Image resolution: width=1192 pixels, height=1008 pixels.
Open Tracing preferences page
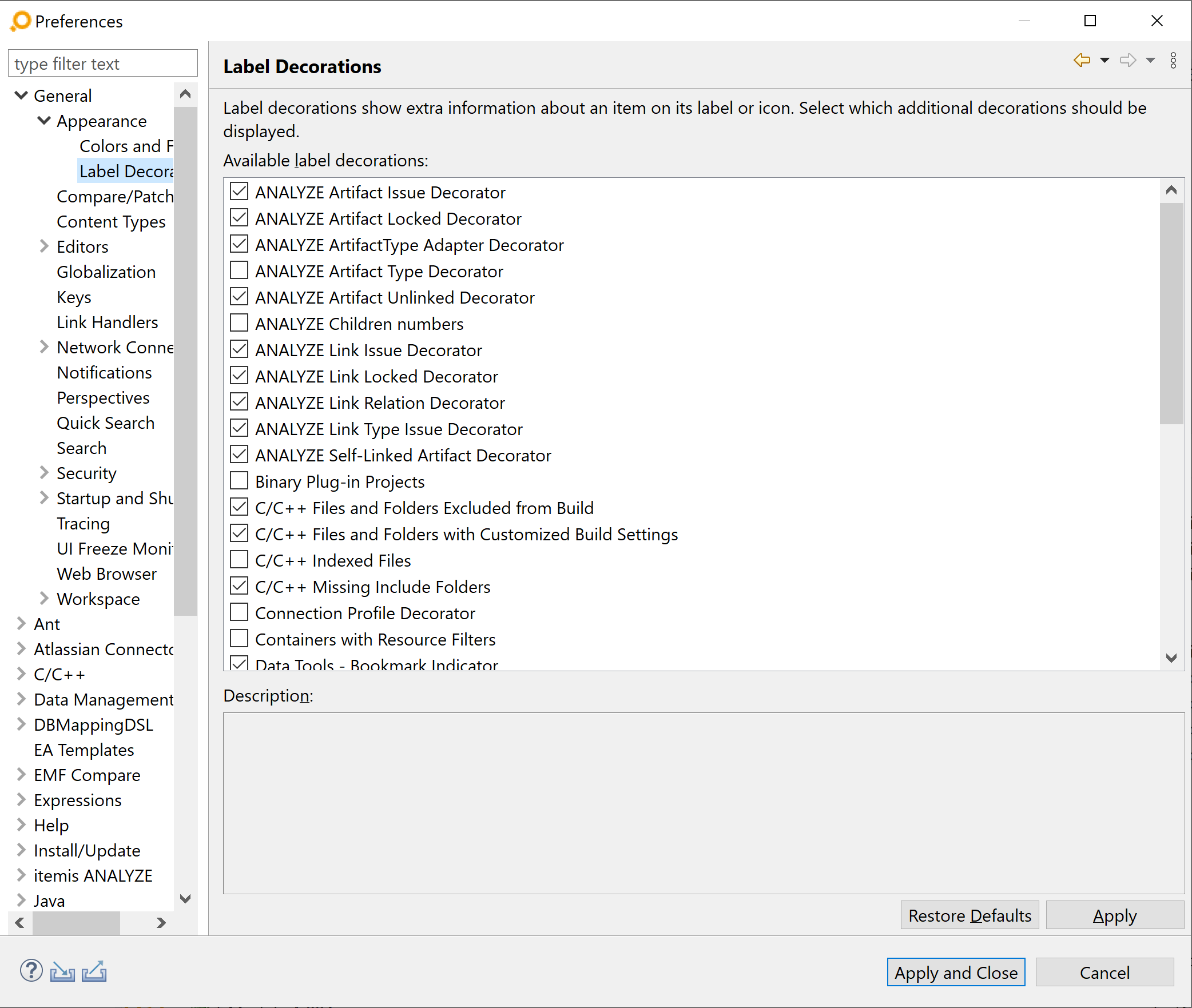(83, 524)
